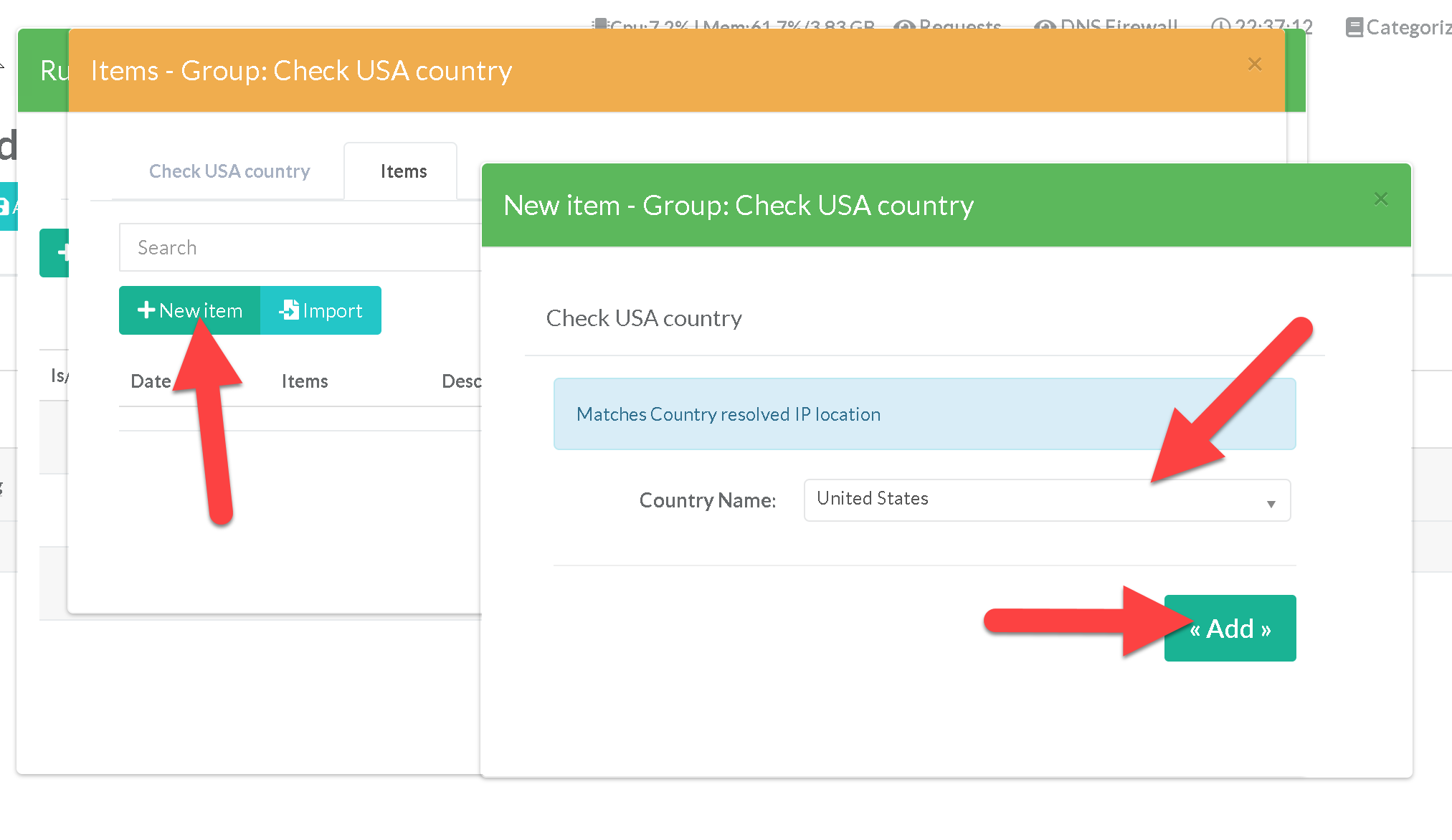The image size is (1452, 840).
Task: Focus the Search input field
Action: (301, 247)
